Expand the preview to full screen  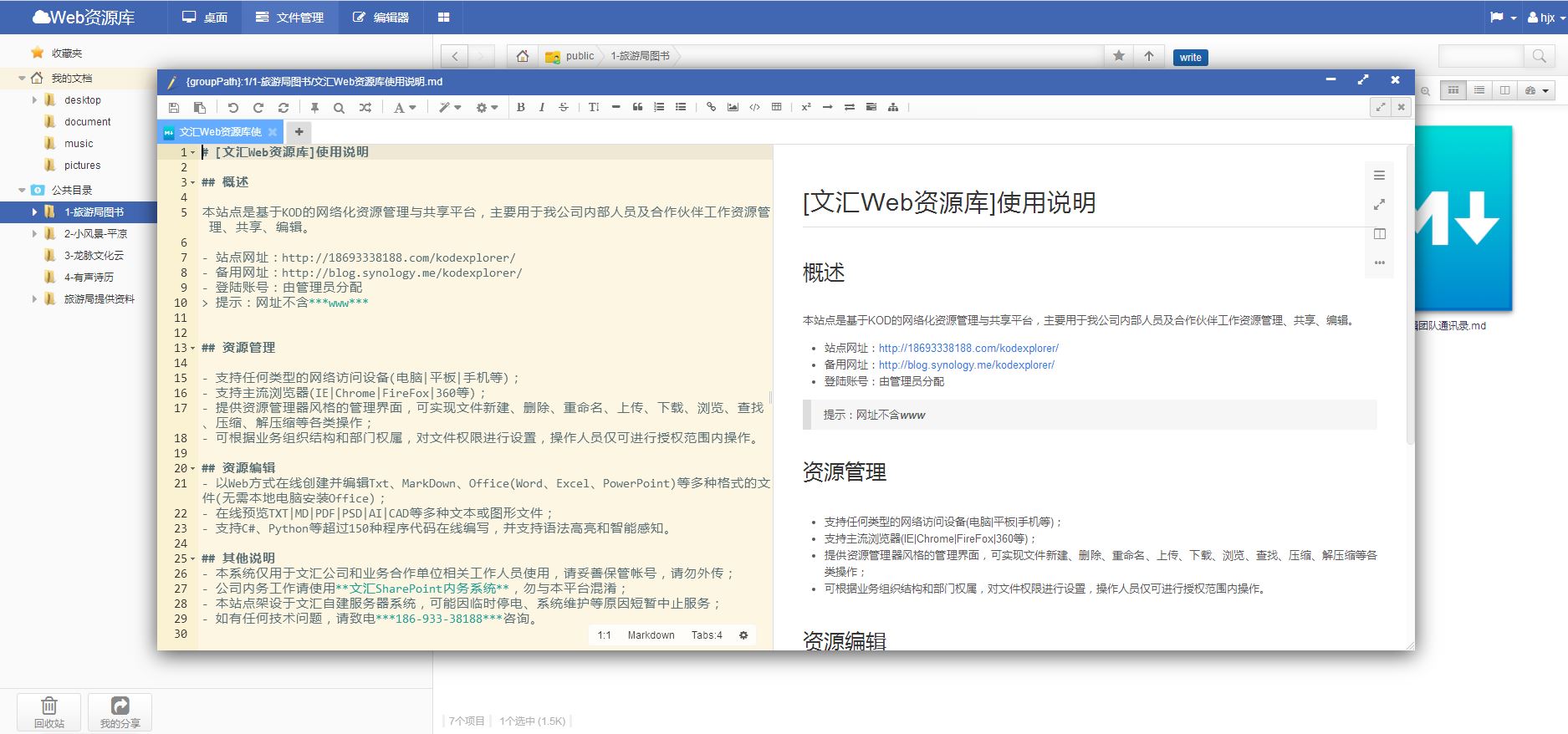pyautogui.click(x=1379, y=204)
